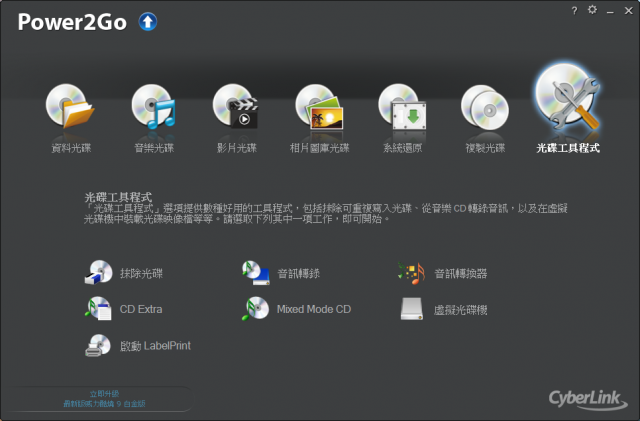Click the 光碟工具程式 label under the tools icon
This screenshot has width=640, height=421.
tap(568, 148)
